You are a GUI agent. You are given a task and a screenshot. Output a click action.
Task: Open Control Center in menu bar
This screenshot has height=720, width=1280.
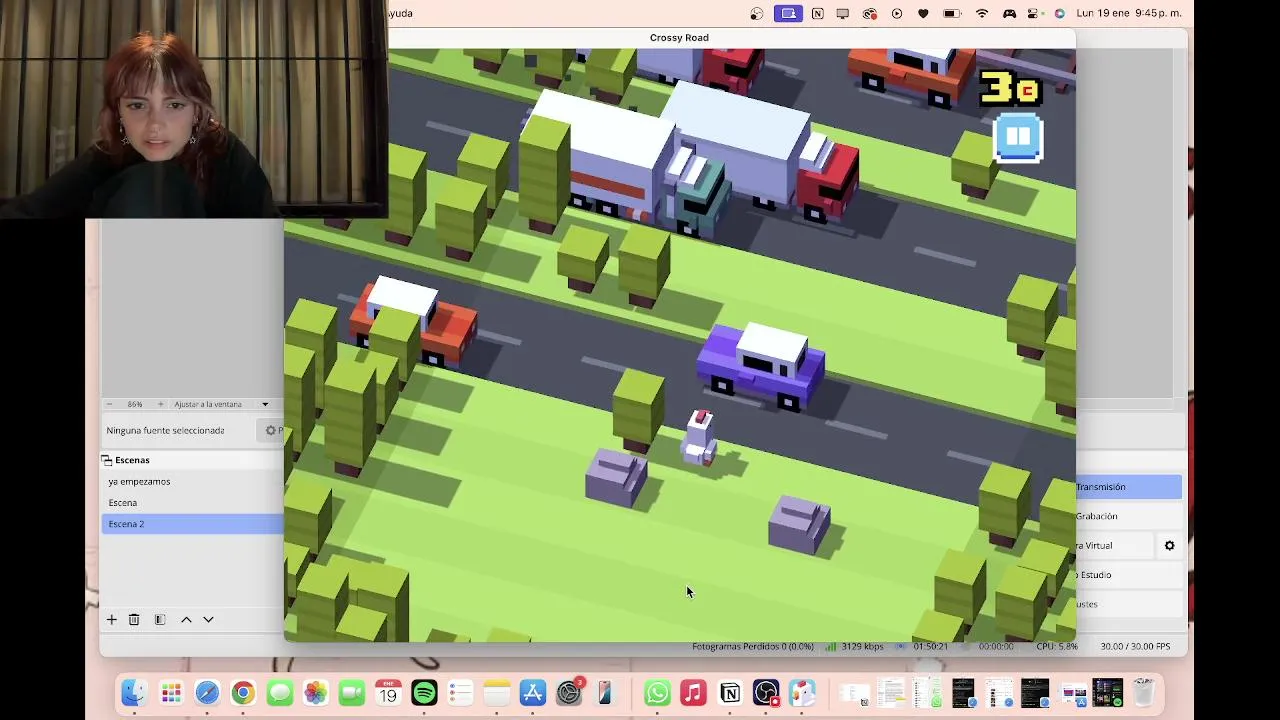pyautogui.click(x=1035, y=13)
